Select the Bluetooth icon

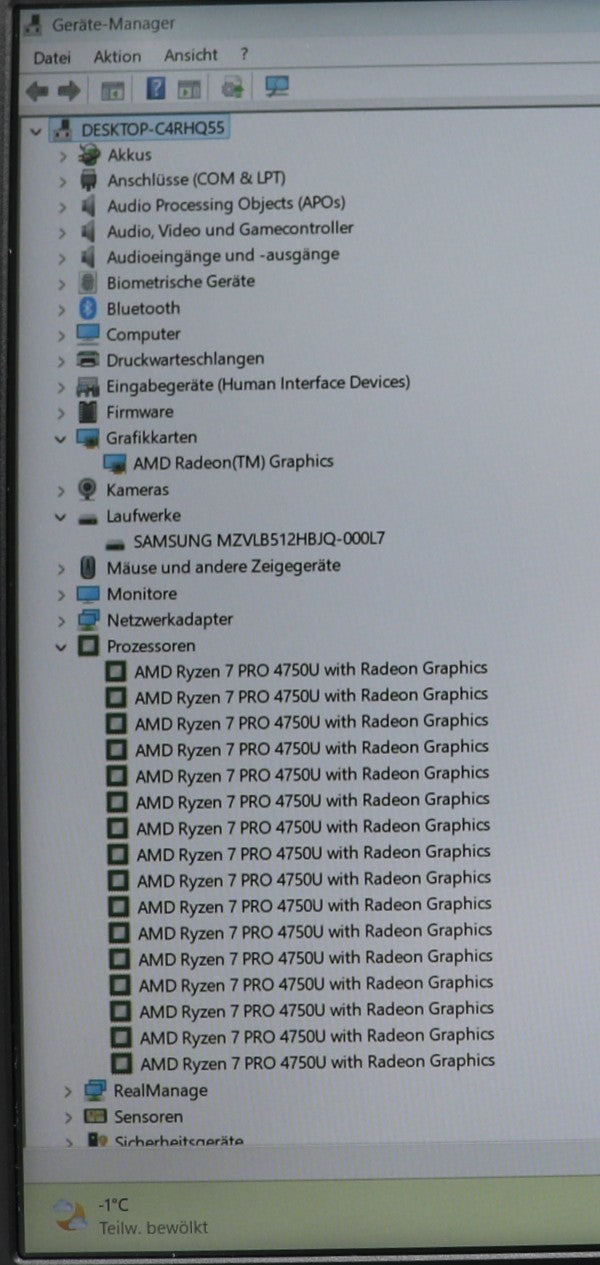point(88,308)
